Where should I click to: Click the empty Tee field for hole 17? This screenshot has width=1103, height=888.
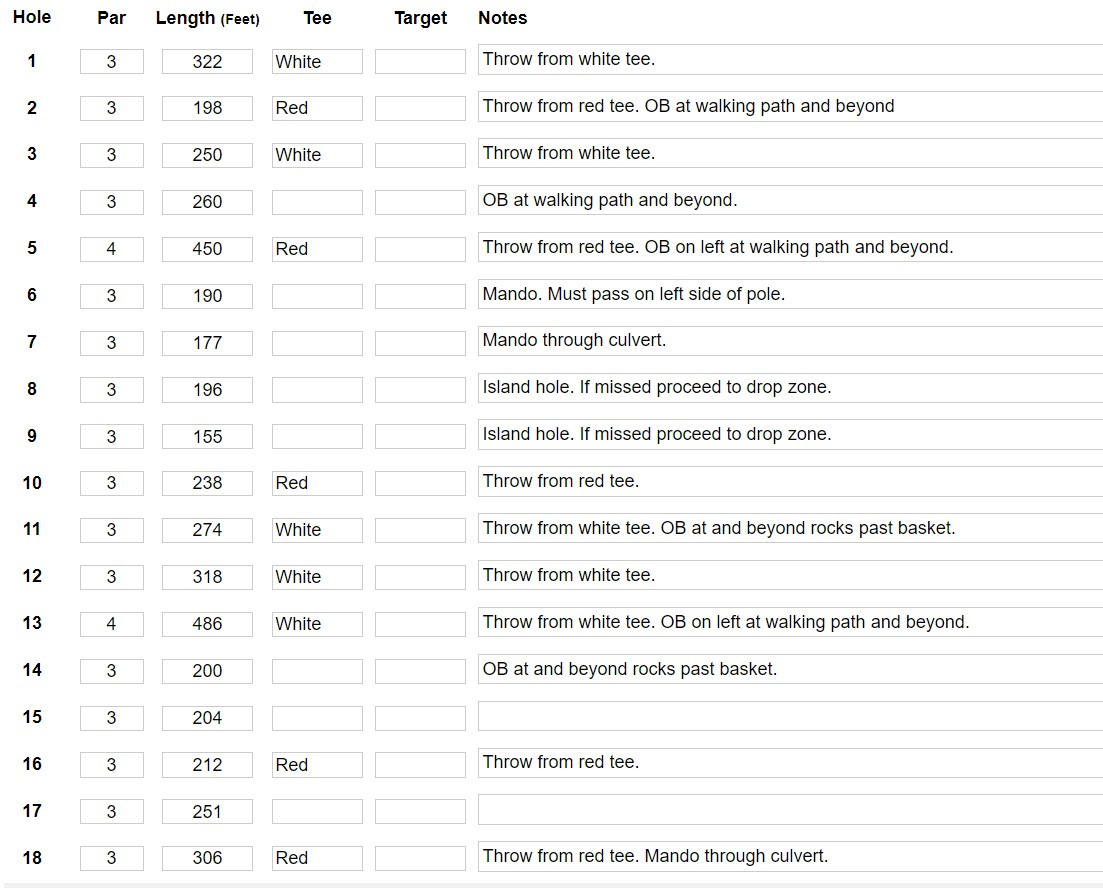coord(317,811)
